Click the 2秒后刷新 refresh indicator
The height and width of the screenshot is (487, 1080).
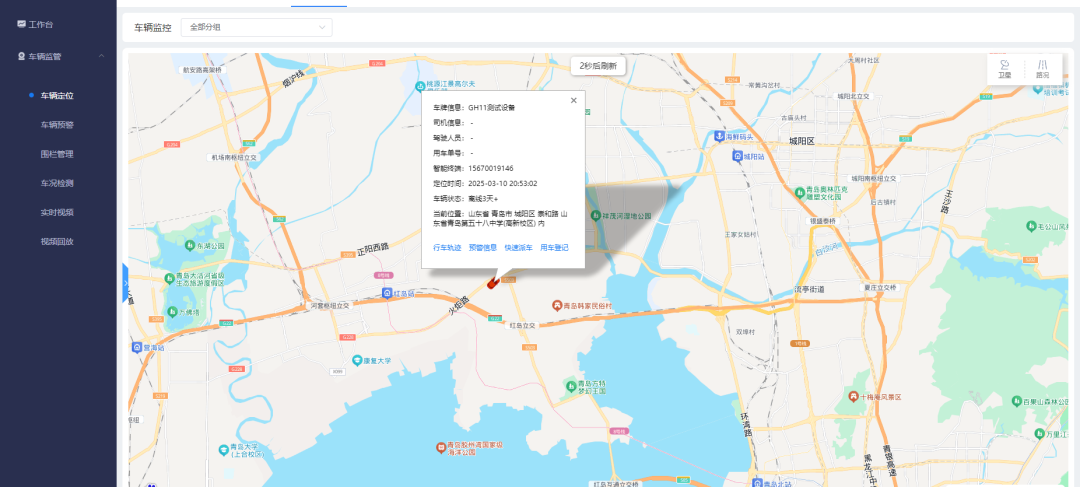[x=598, y=65]
